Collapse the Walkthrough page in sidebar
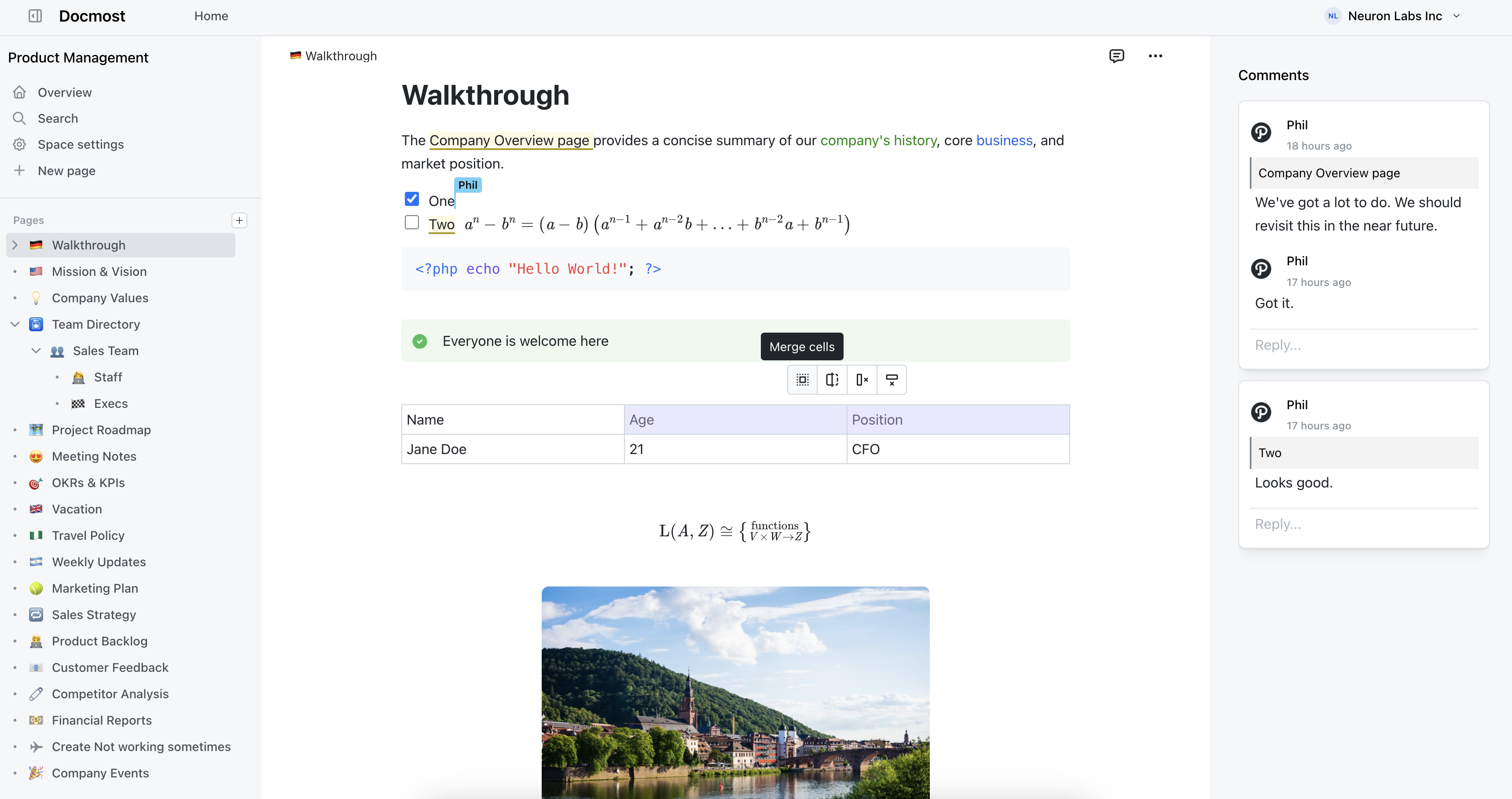The width and height of the screenshot is (1512, 799). pos(15,245)
